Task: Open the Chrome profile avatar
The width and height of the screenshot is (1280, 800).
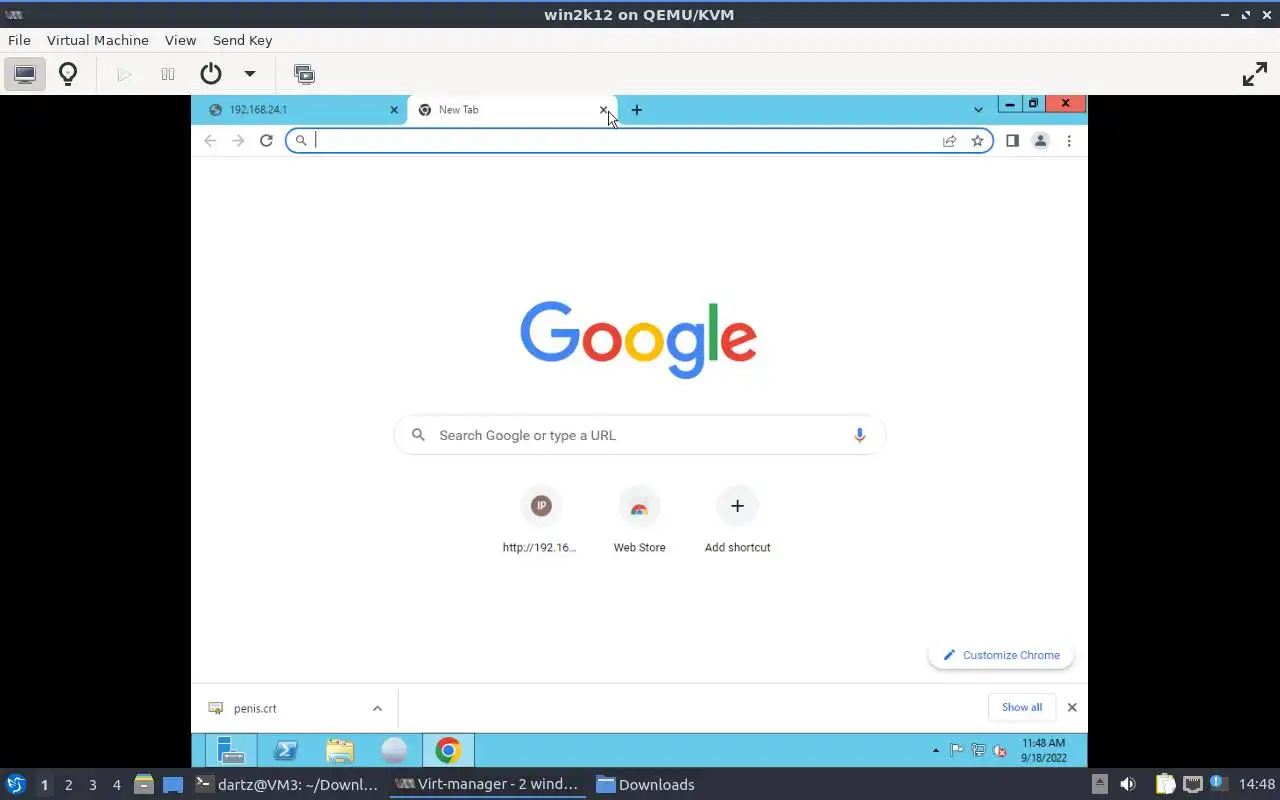Action: 1040,141
